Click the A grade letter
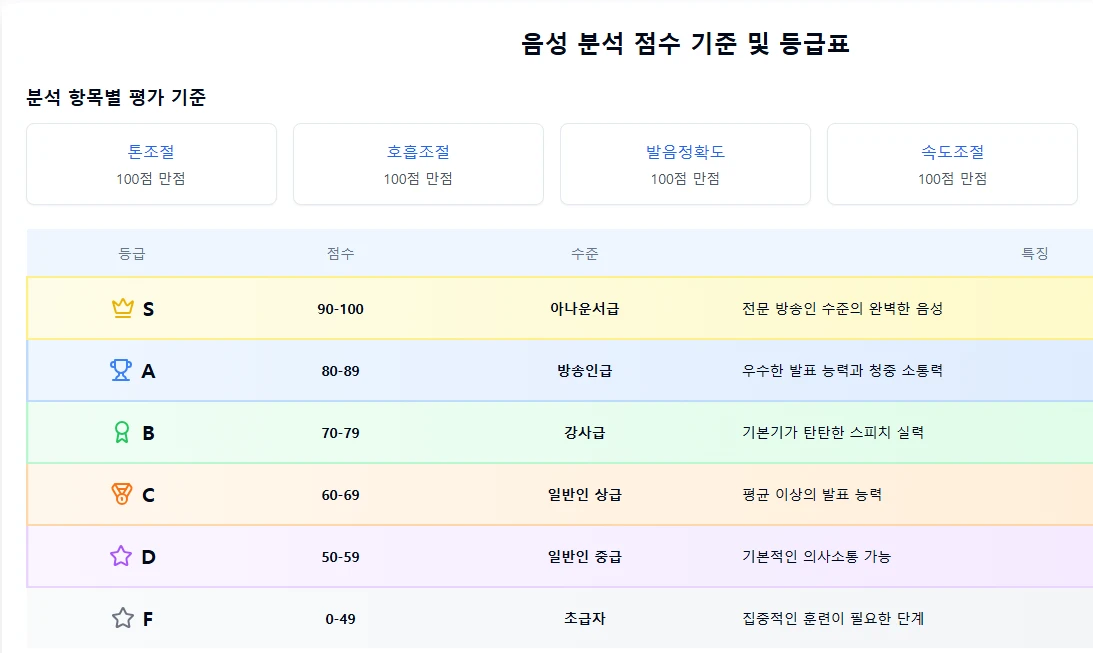1093x653 pixels. click(148, 371)
